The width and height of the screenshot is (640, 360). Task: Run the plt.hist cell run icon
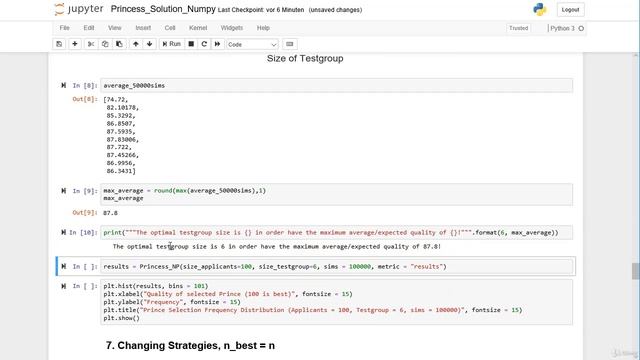coord(64,286)
